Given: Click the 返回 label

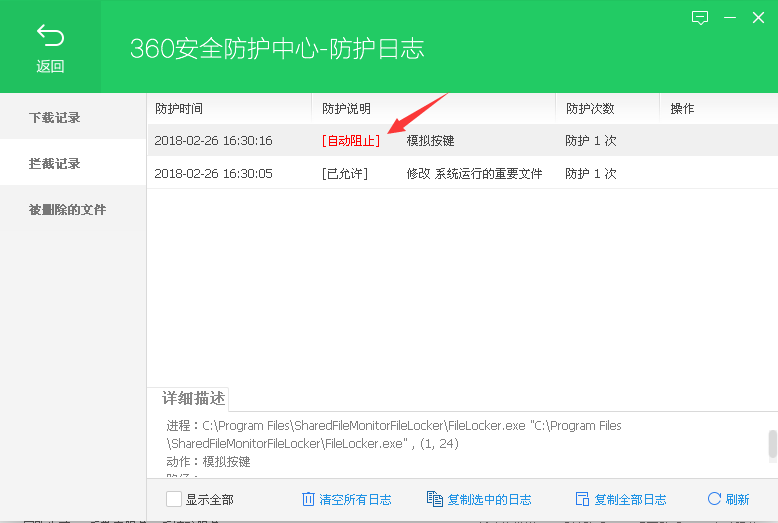Looking at the screenshot, I should pos(50,66).
